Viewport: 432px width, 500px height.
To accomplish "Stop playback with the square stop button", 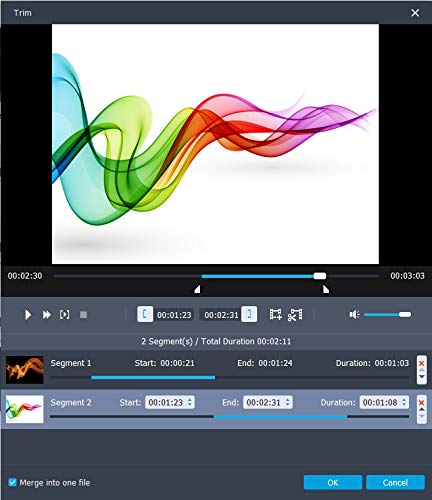I will pyautogui.click(x=83, y=315).
